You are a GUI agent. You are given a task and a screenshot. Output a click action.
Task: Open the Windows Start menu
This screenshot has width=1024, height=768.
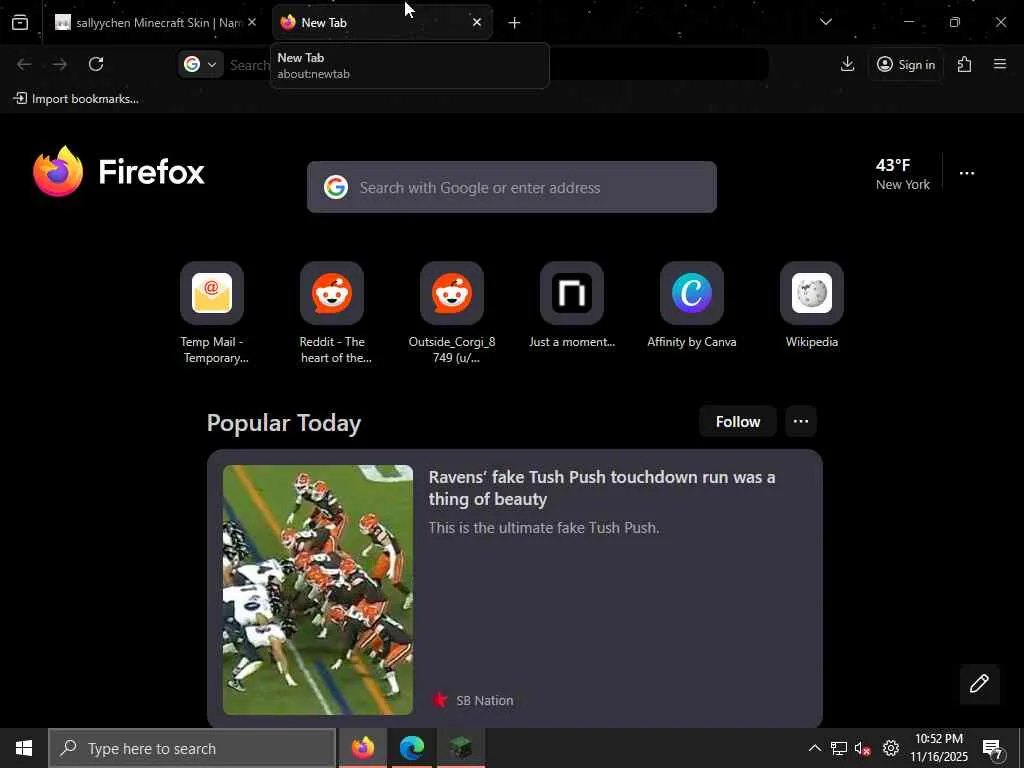[x=24, y=748]
